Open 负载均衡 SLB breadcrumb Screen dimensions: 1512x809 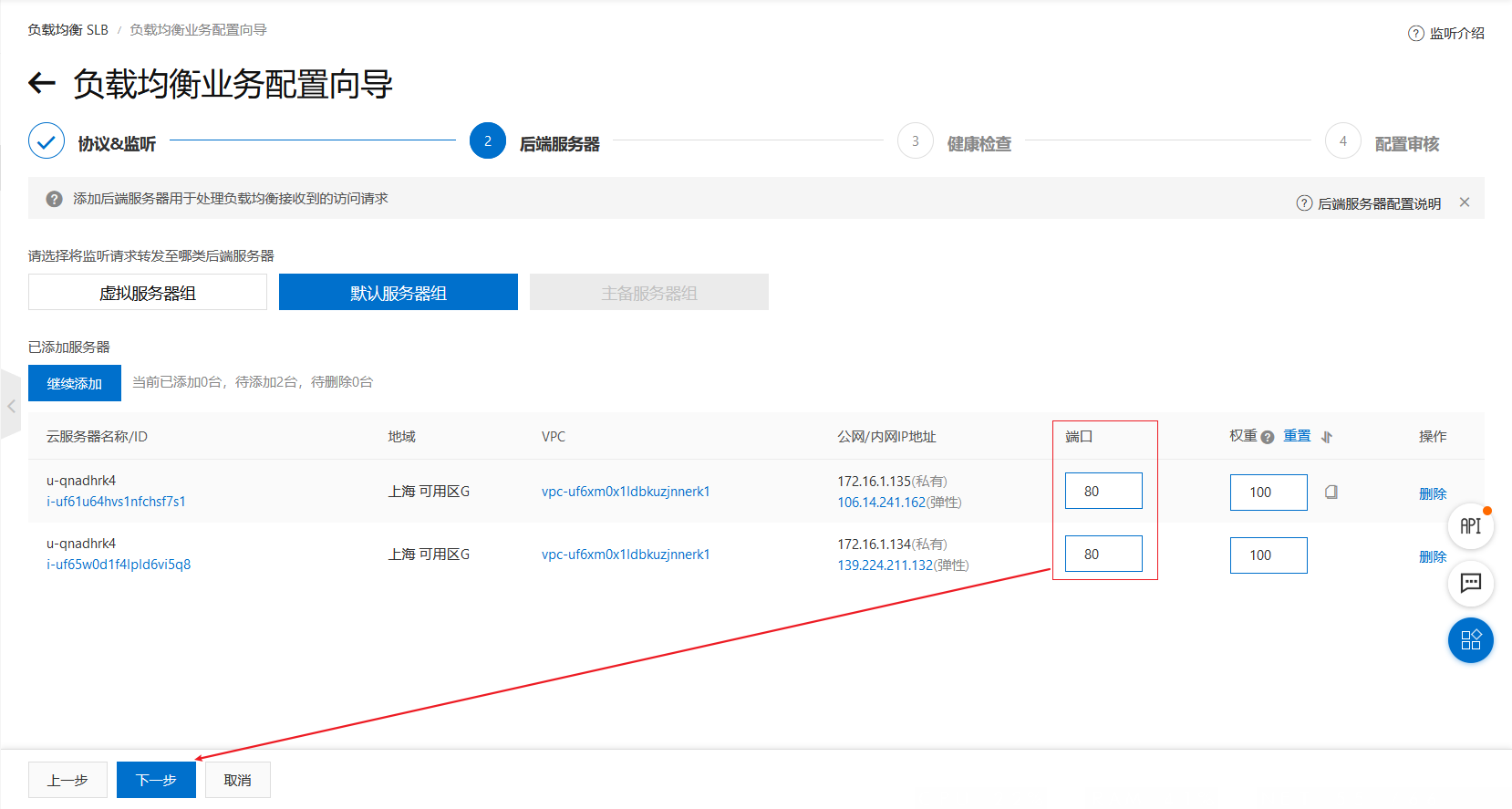(67, 30)
